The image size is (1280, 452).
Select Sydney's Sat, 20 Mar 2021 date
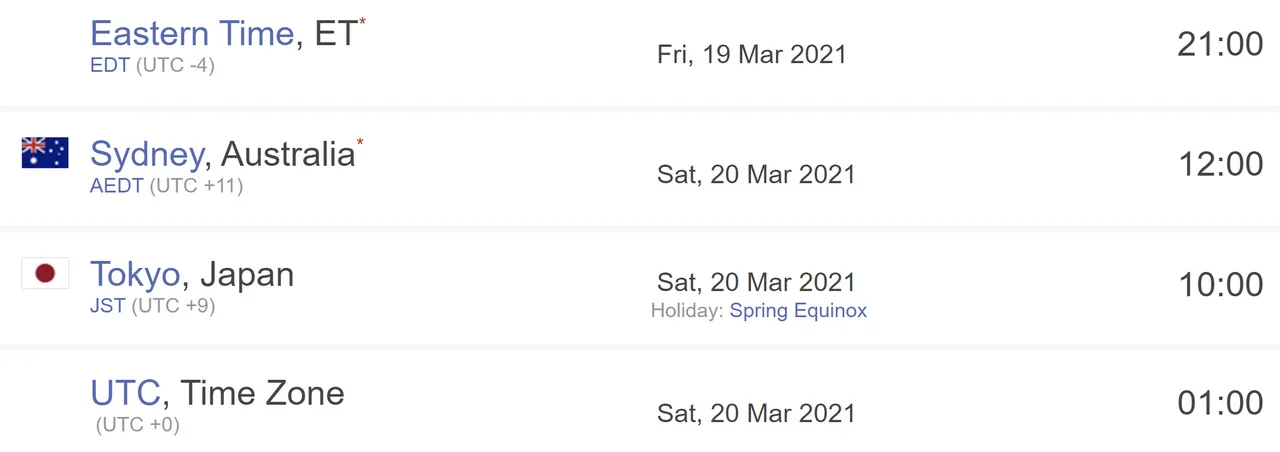pyautogui.click(x=756, y=174)
